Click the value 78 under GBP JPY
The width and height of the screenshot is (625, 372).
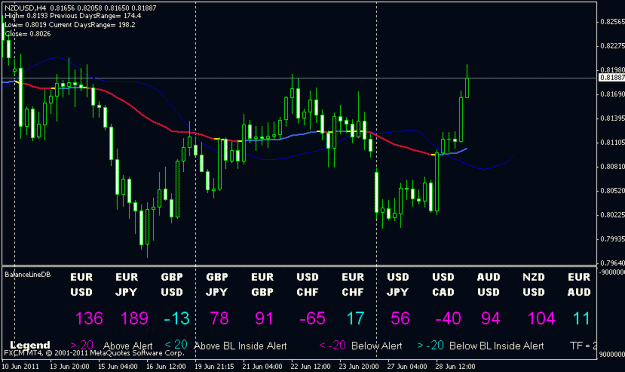[219, 318]
